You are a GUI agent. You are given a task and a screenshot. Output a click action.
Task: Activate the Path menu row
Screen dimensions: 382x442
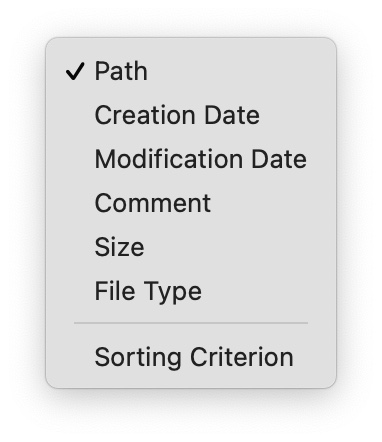[x=191, y=71]
